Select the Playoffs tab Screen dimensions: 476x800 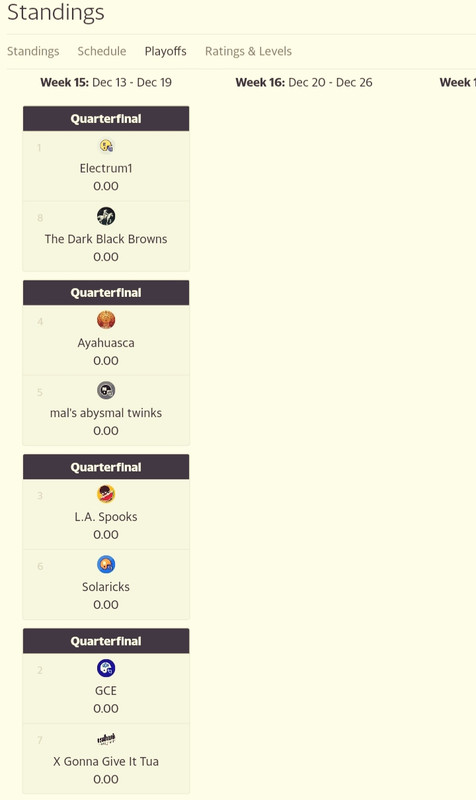pyautogui.click(x=165, y=51)
